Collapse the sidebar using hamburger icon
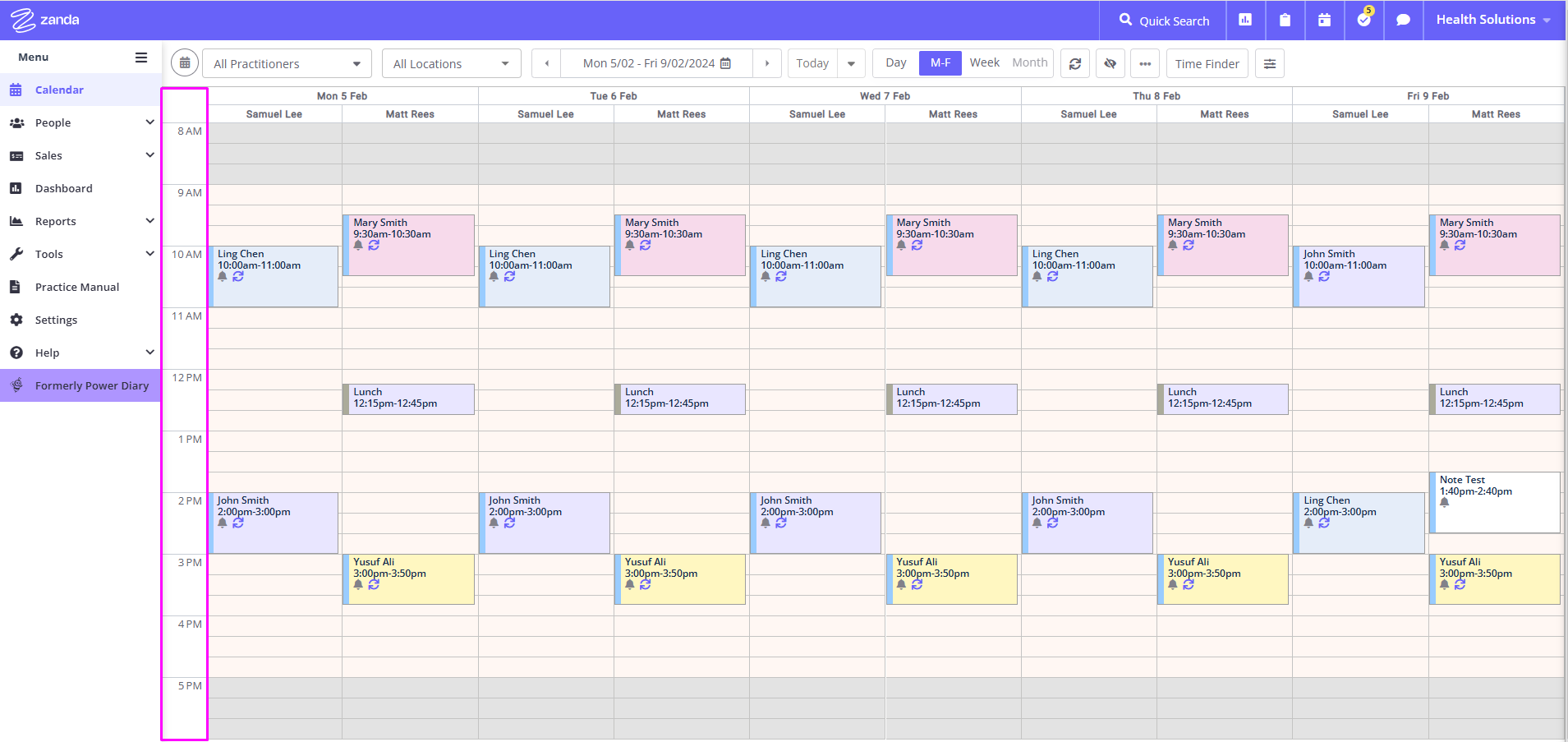1568x742 pixels. (x=140, y=57)
